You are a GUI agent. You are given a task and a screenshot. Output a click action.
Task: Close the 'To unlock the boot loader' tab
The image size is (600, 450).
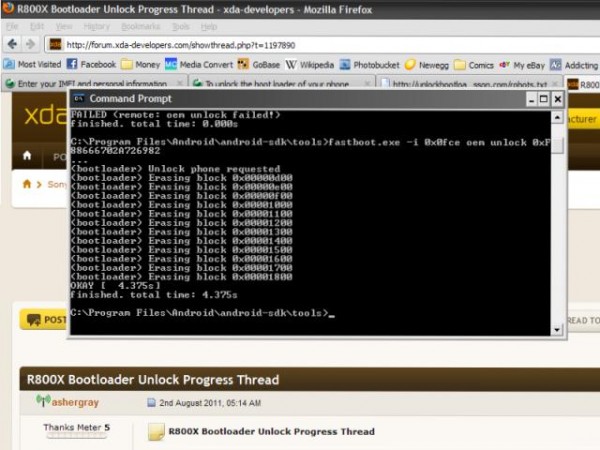(367, 83)
